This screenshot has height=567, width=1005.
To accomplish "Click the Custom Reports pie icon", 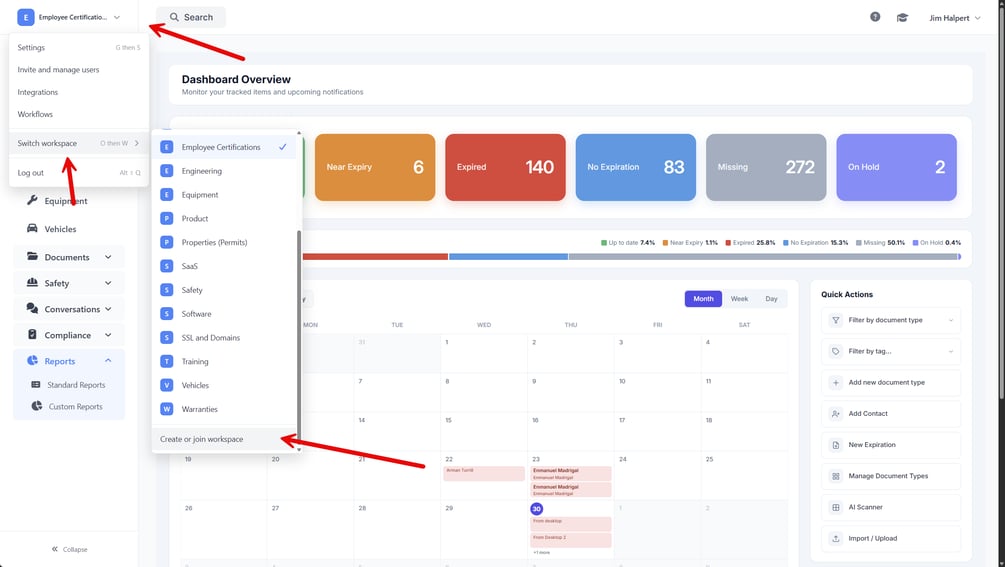I will click(37, 406).
